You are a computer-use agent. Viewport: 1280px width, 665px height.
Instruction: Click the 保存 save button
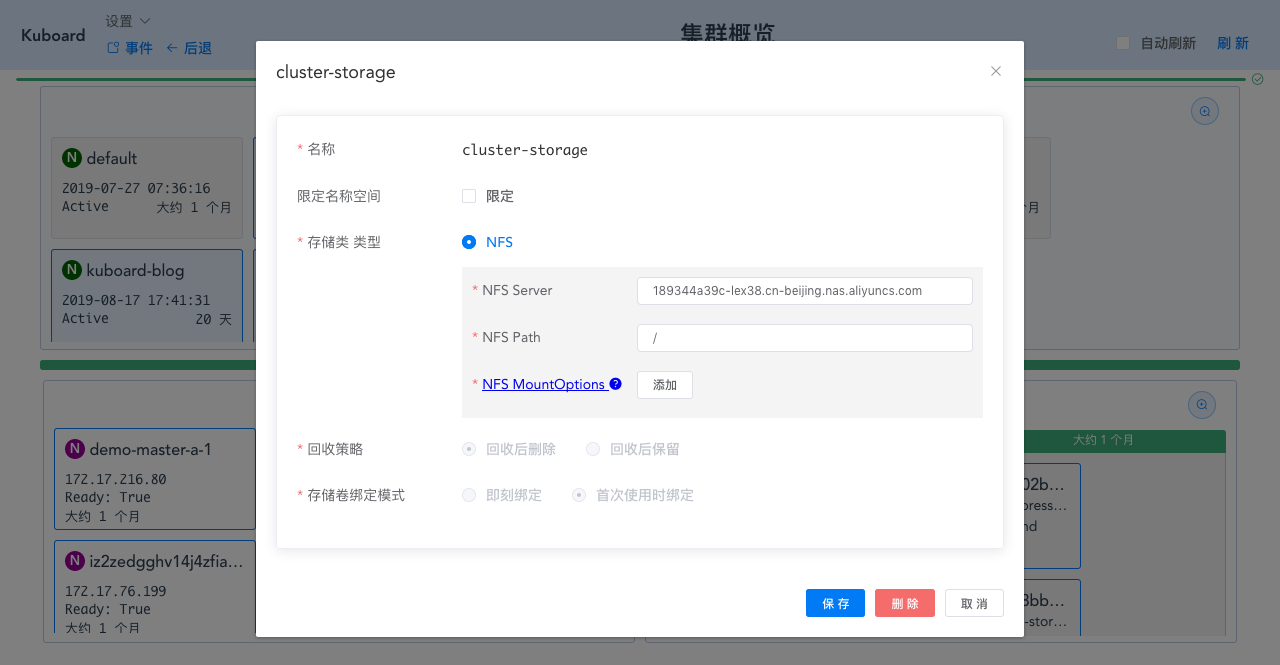[x=835, y=603]
